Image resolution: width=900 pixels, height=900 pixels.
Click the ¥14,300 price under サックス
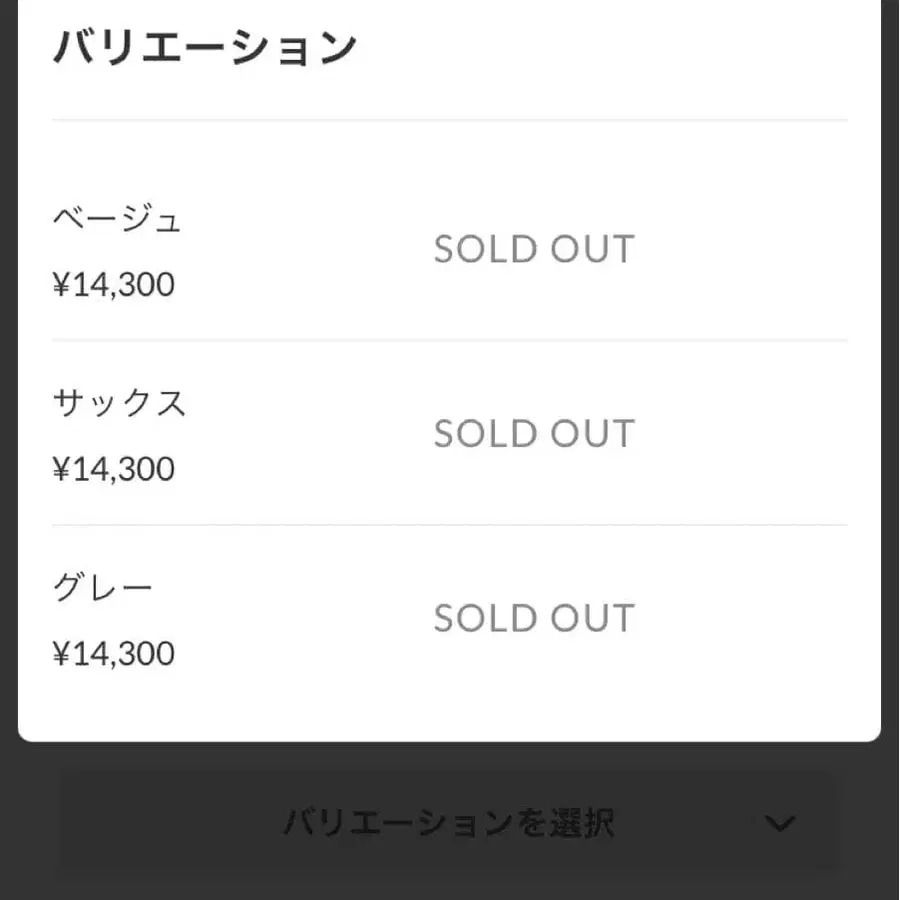(x=114, y=469)
